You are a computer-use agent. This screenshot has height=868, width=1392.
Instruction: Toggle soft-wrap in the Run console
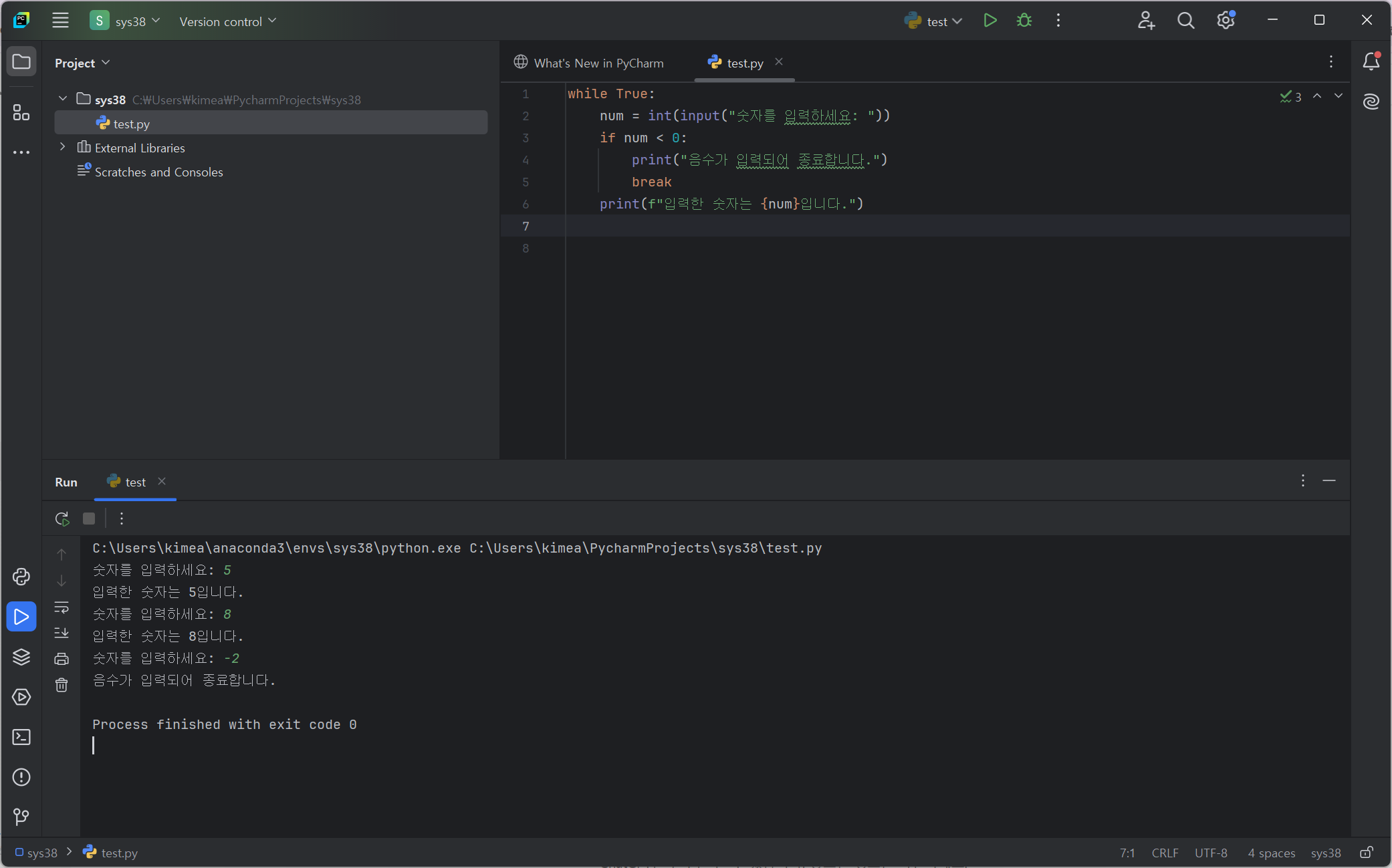pyautogui.click(x=62, y=607)
